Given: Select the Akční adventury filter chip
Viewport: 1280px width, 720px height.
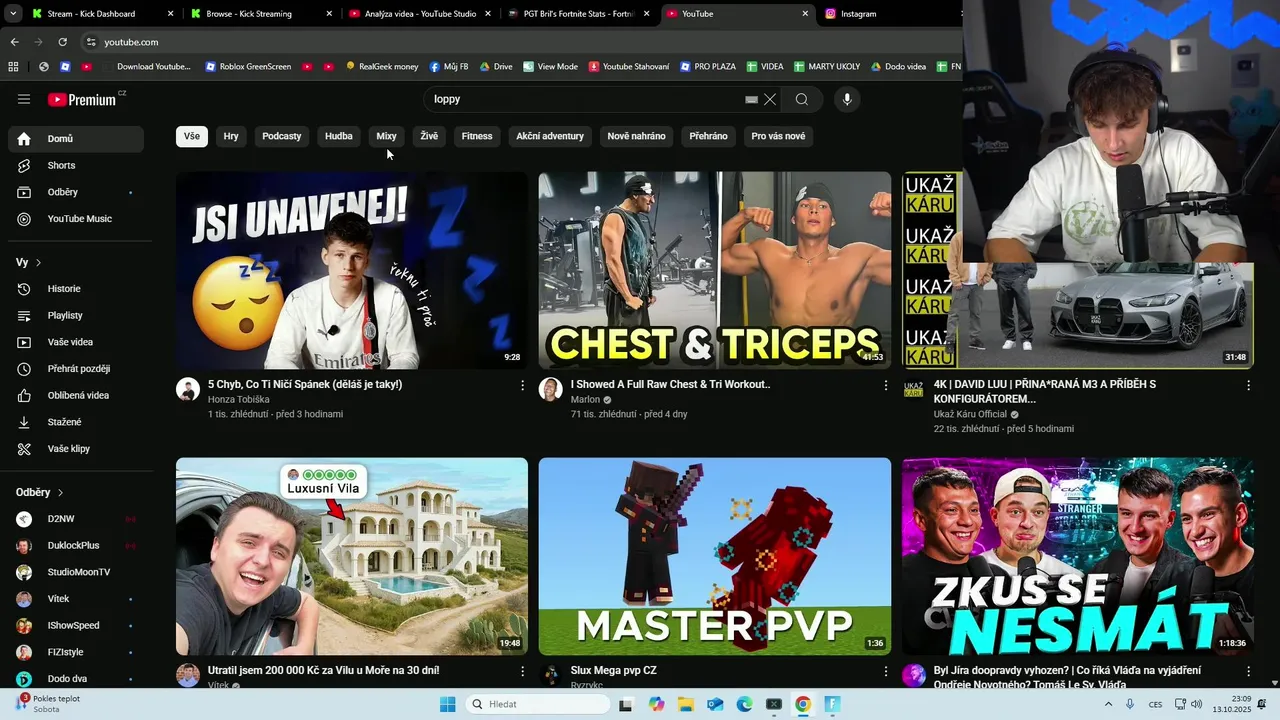Looking at the screenshot, I should (550, 136).
